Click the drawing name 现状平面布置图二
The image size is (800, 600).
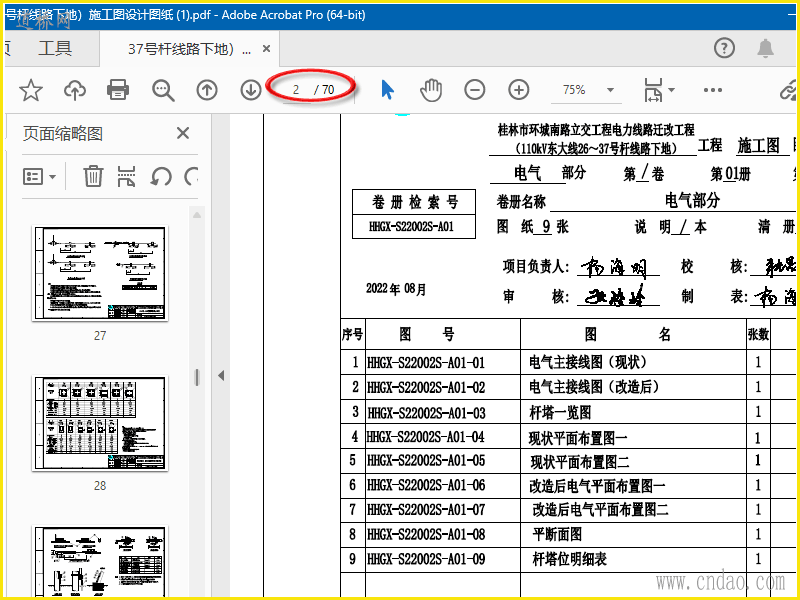tap(579, 462)
